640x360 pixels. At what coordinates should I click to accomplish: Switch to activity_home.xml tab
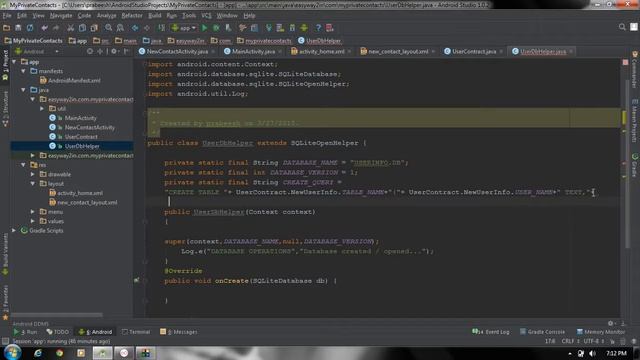click(321, 51)
